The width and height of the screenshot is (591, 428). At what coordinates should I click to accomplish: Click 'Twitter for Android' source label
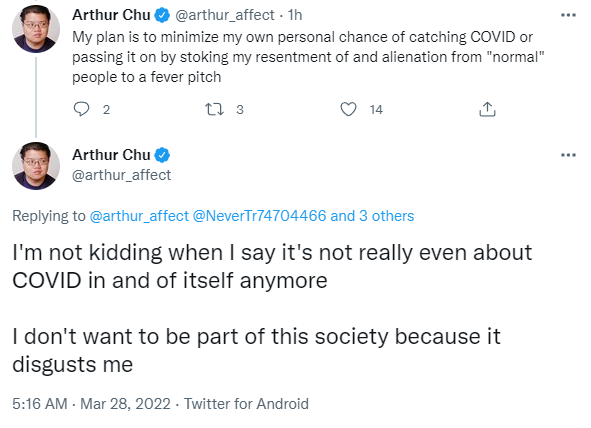[x=246, y=404]
